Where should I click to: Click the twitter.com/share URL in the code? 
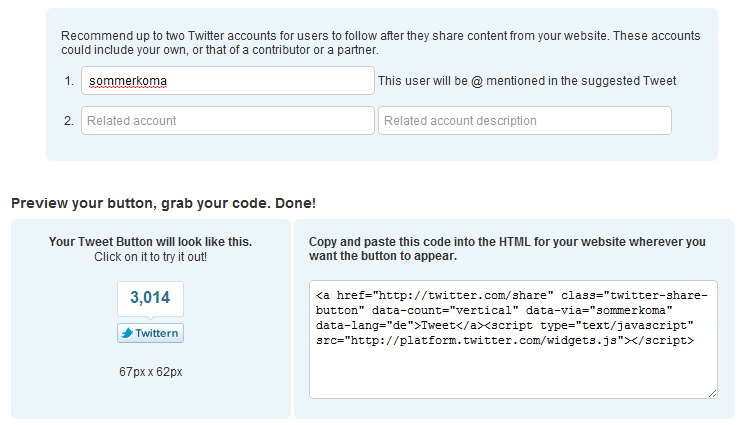[462, 295]
